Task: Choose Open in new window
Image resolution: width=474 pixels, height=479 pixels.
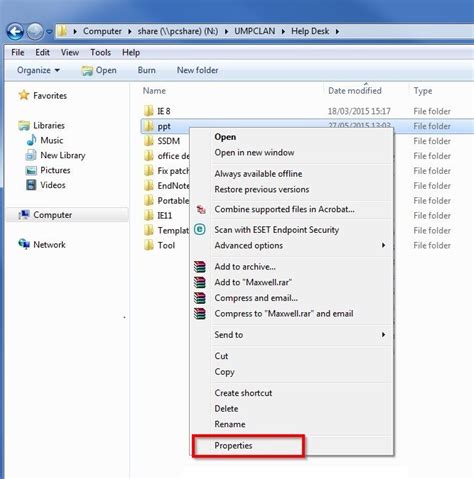Action: click(x=254, y=153)
